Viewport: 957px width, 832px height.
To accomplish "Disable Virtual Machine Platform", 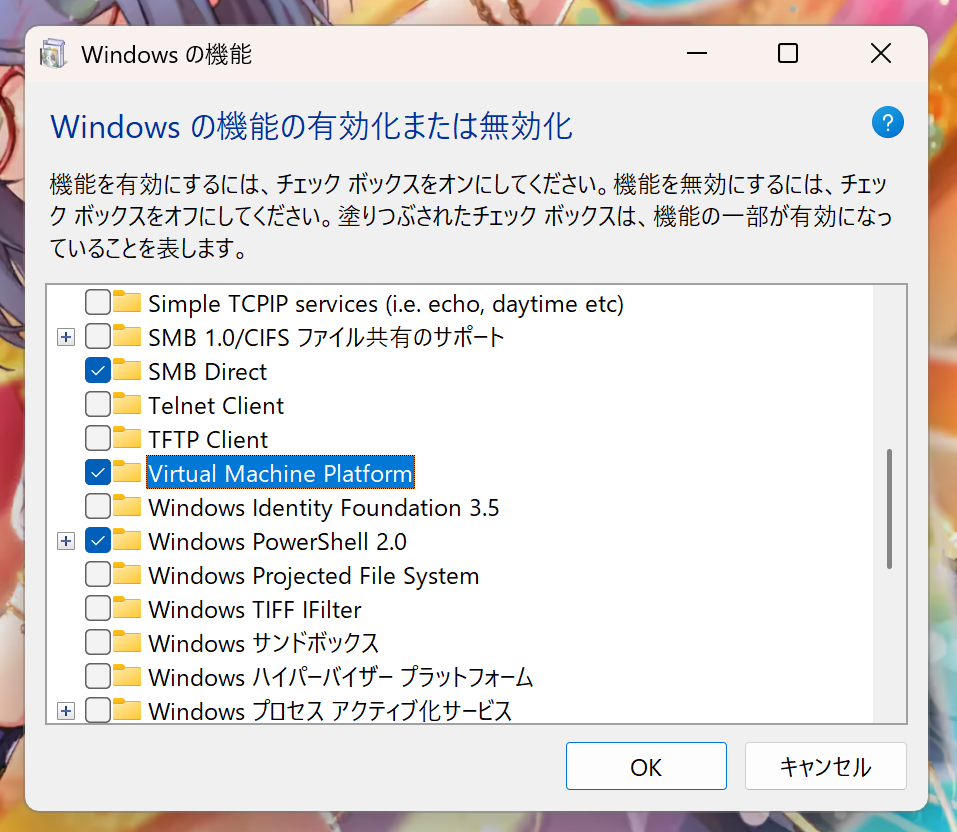I will coord(98,473).
